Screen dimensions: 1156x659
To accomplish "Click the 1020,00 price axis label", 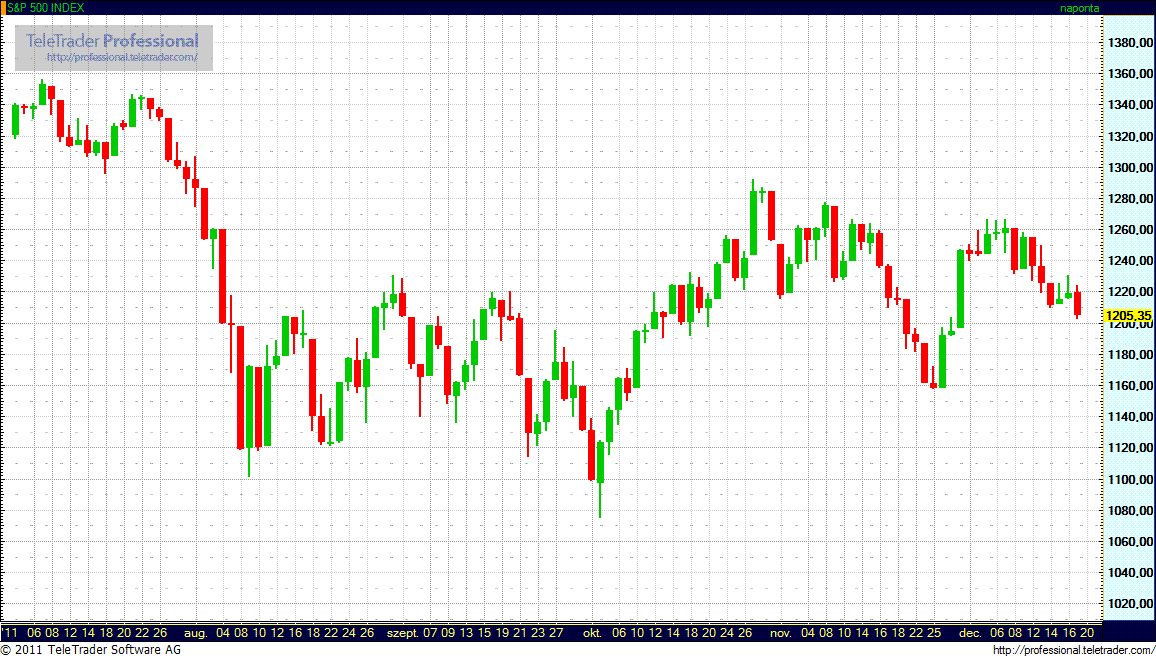I will click(1130, 604).
